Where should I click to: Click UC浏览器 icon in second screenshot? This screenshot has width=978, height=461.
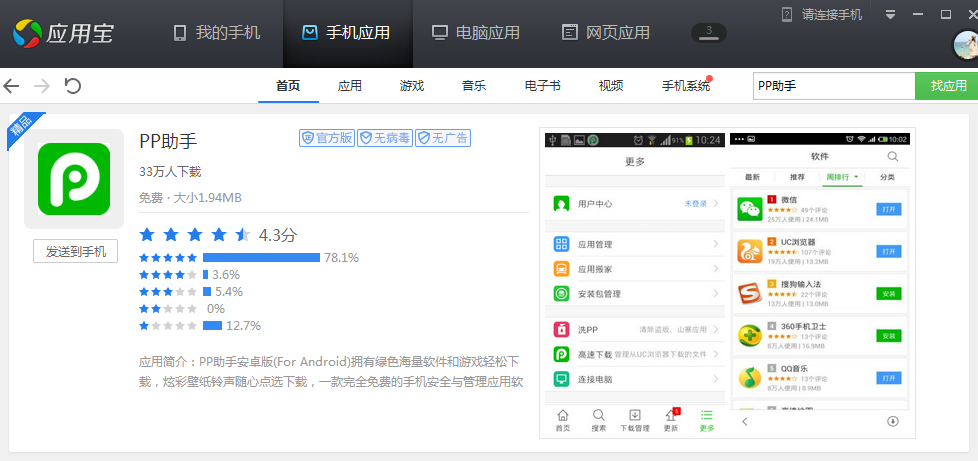tap(750, 251)
